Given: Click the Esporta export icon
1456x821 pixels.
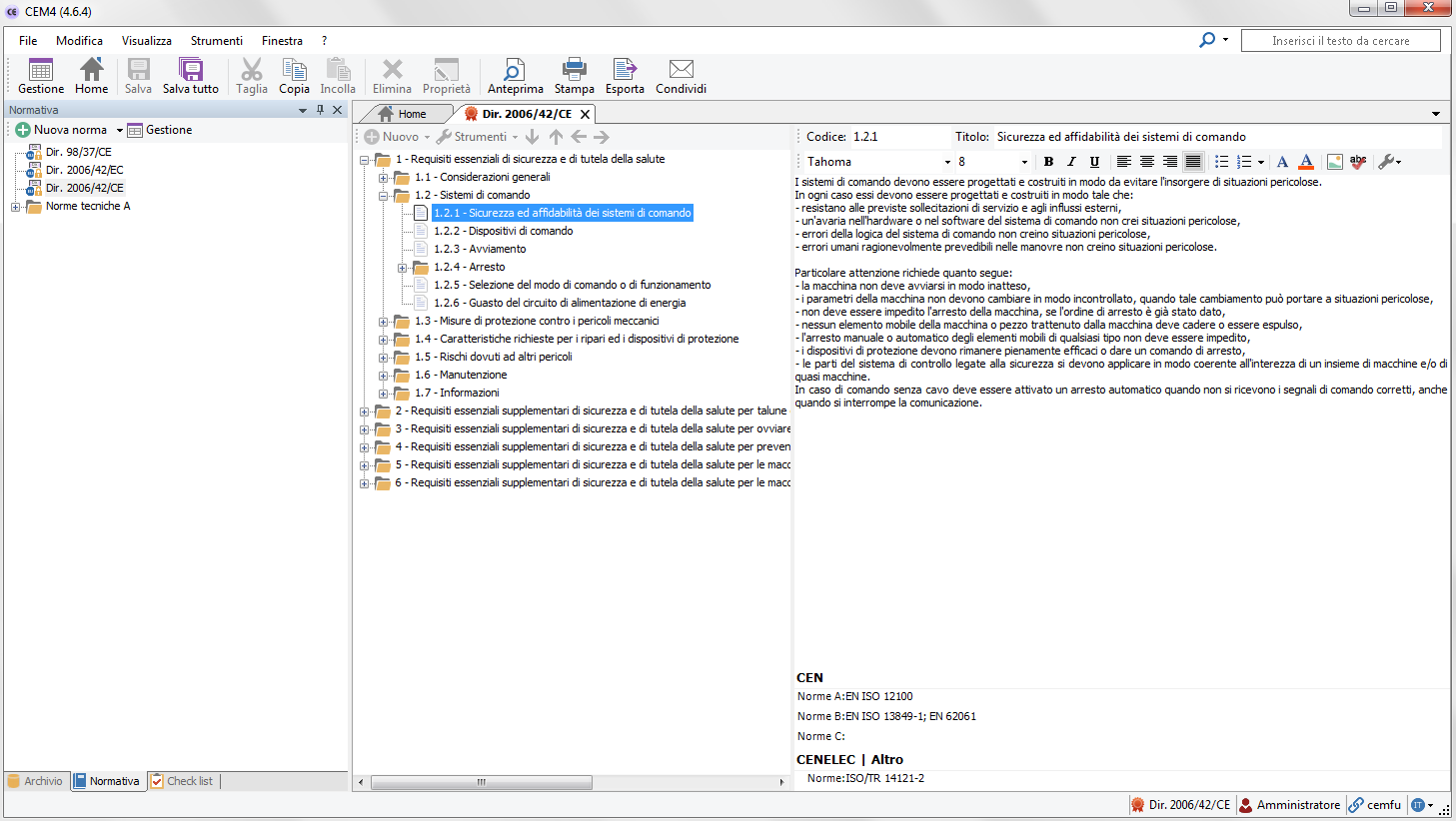Looking at the screenshot, I should pos(625,70).
